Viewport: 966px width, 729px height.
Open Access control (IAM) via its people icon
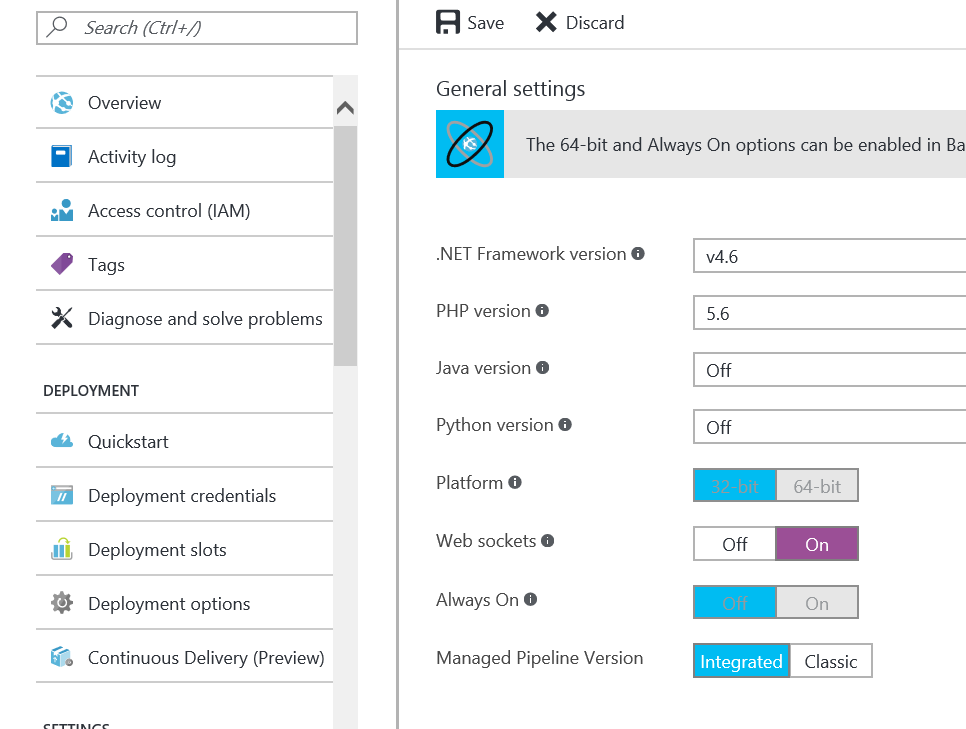pos(62,209)
